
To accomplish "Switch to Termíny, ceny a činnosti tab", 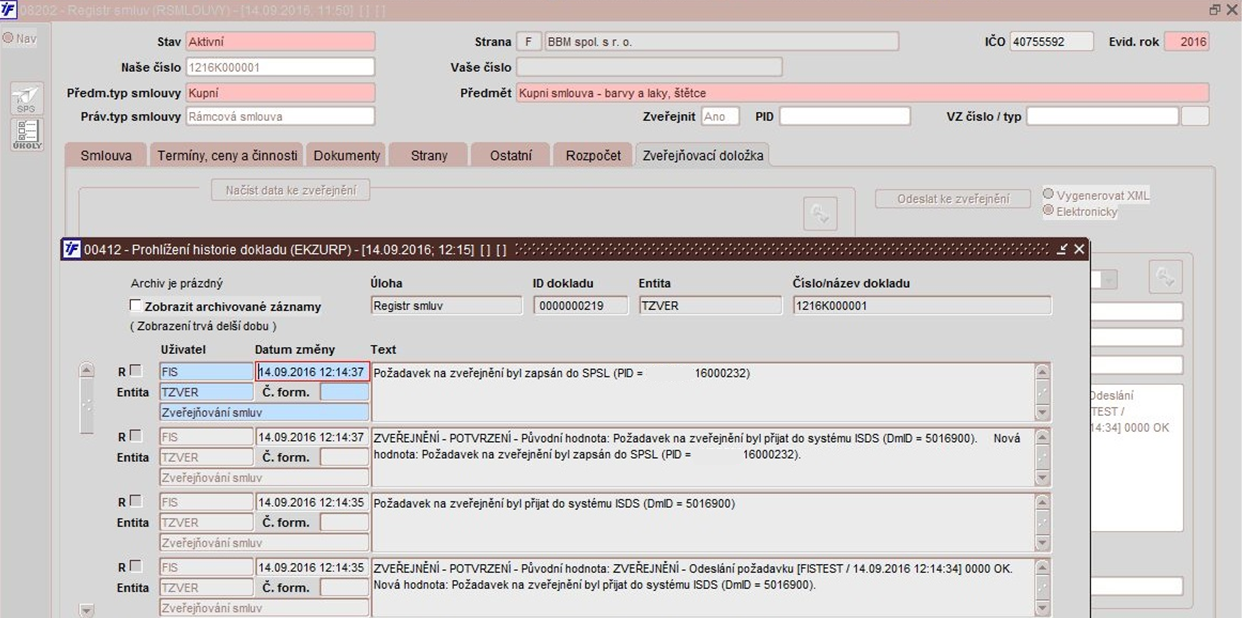I will click(228, 155).
